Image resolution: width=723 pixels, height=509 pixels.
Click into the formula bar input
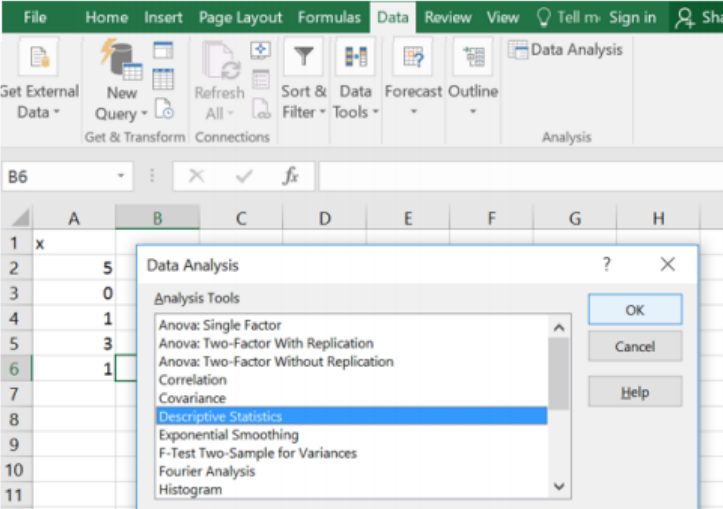click(521, 176)
